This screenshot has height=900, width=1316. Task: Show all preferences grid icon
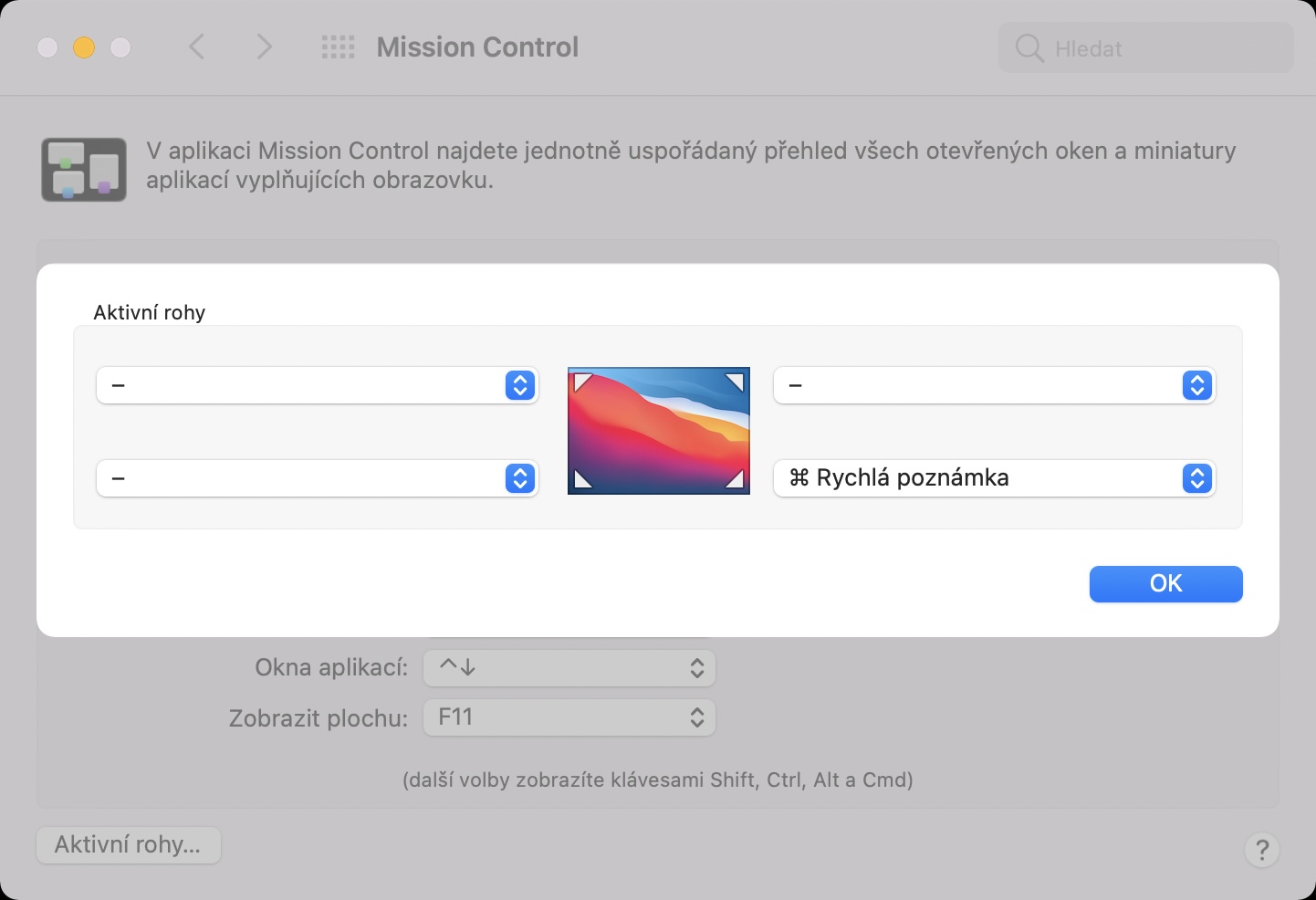(338, 47)
